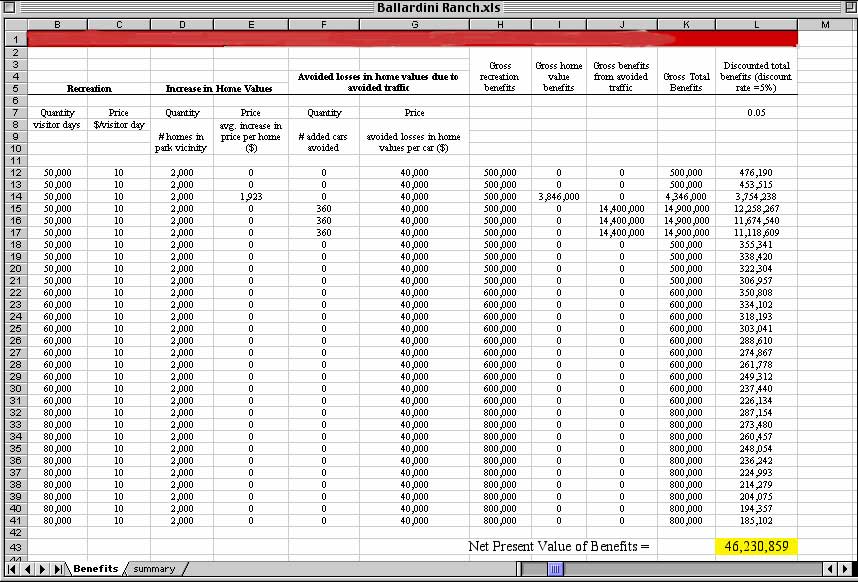The width and height of the screenshot is (858, 582).
Task: Select column G header
Action: tap(414, 24)
